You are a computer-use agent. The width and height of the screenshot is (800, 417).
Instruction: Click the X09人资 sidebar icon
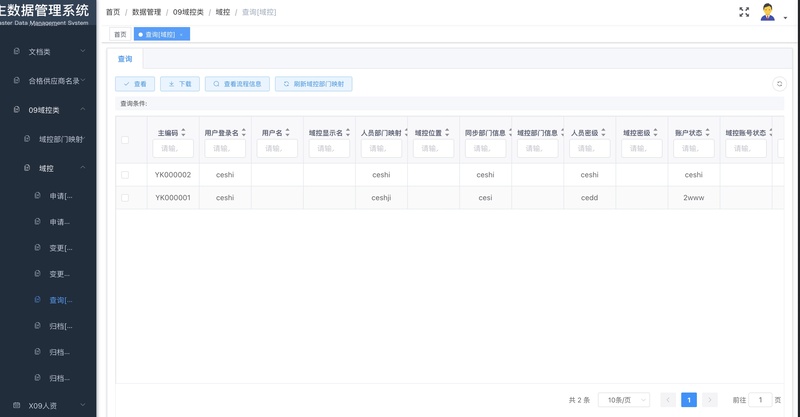[x=17, y=405]
